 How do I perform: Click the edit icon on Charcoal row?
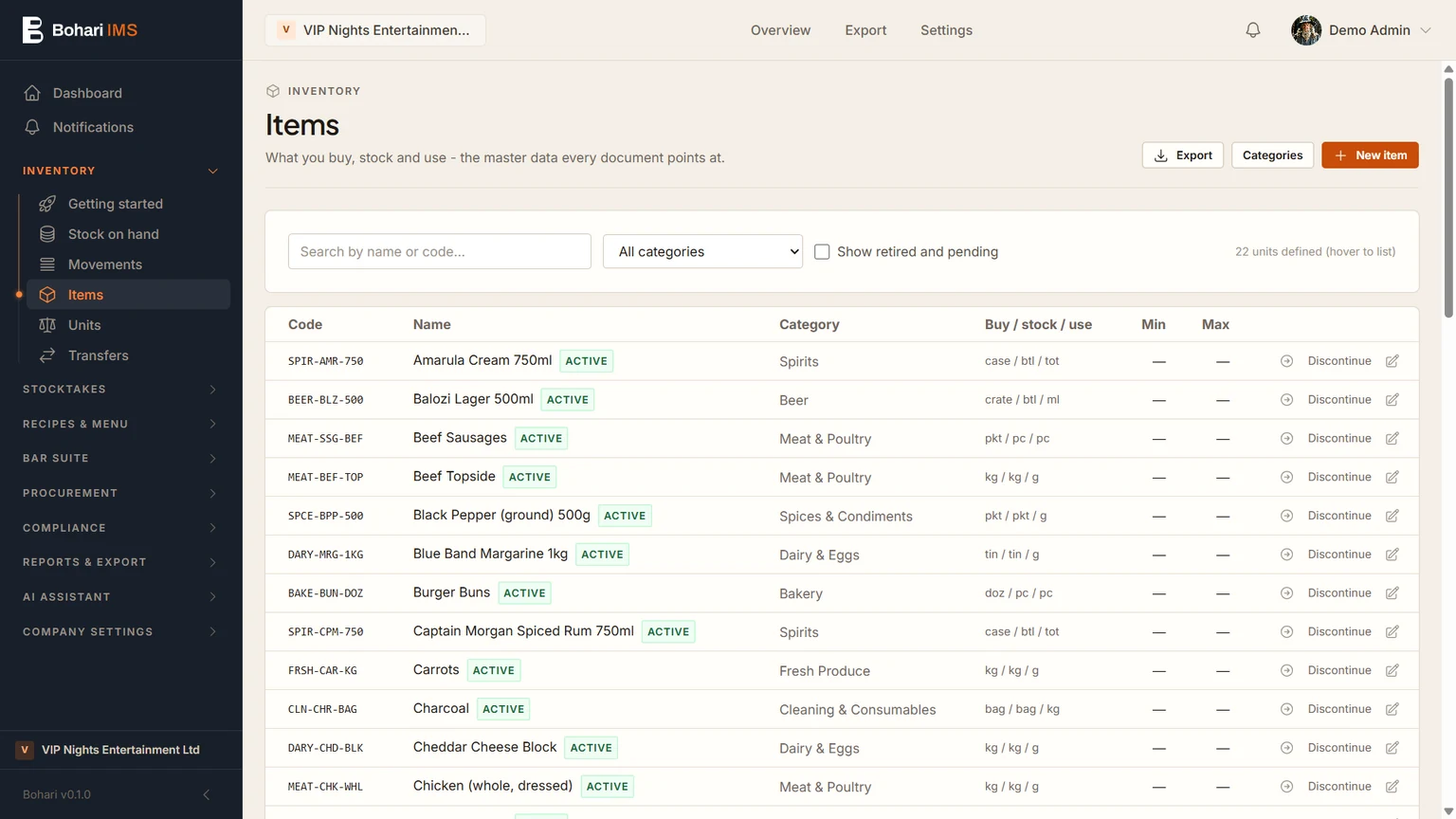point(1392,709)
